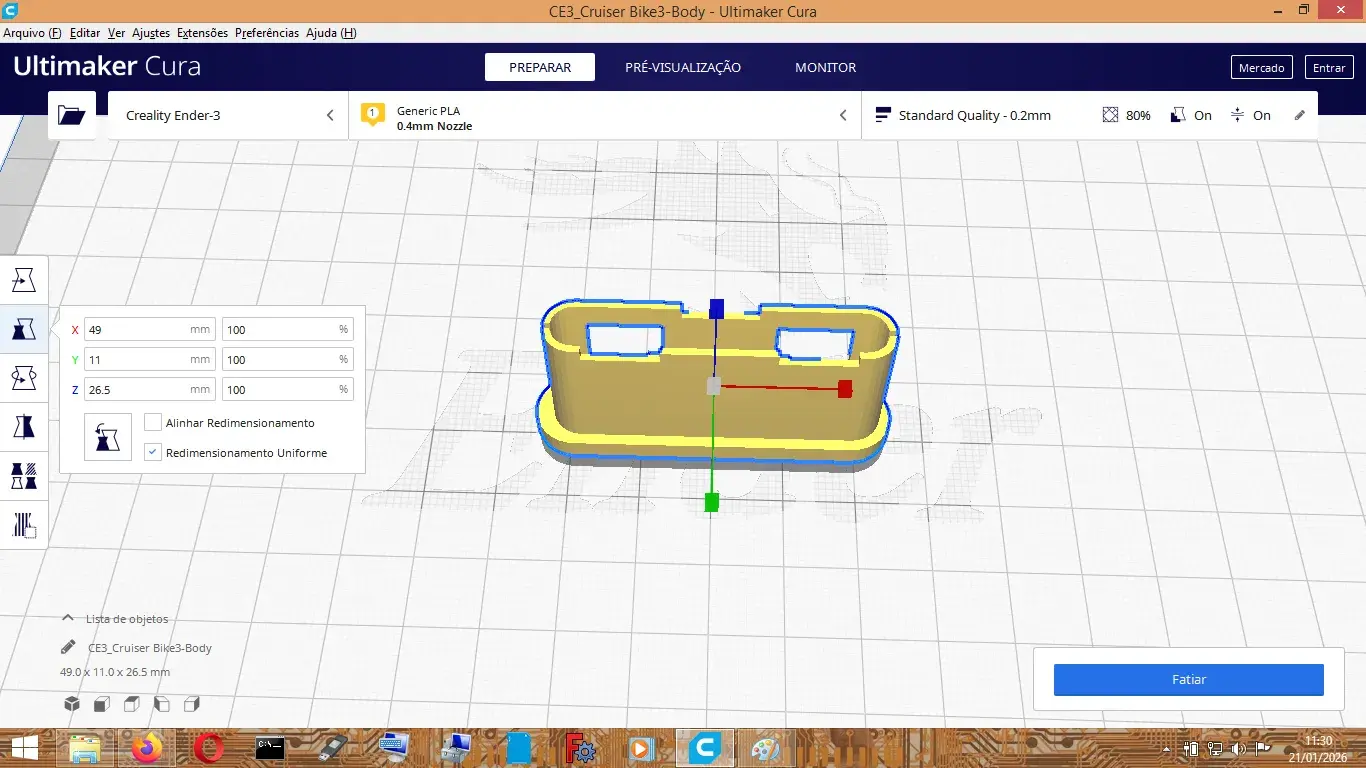Open Opera browser from the taskbar
This screenshot has width=1366, height=768.
[209, 748]
